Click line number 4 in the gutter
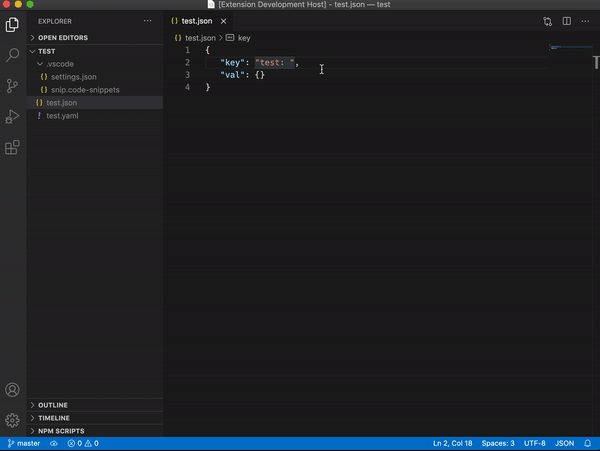This screenshot has height=451, width=600. tap(188, 87)
